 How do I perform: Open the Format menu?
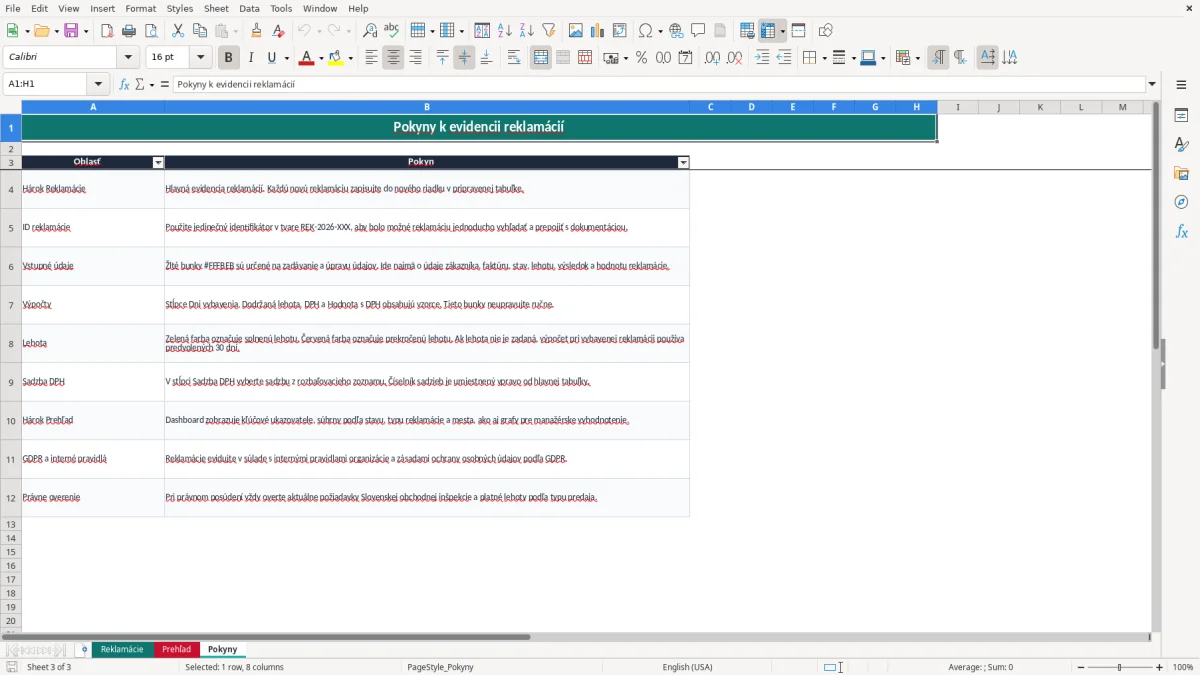[x=140, y=8]
